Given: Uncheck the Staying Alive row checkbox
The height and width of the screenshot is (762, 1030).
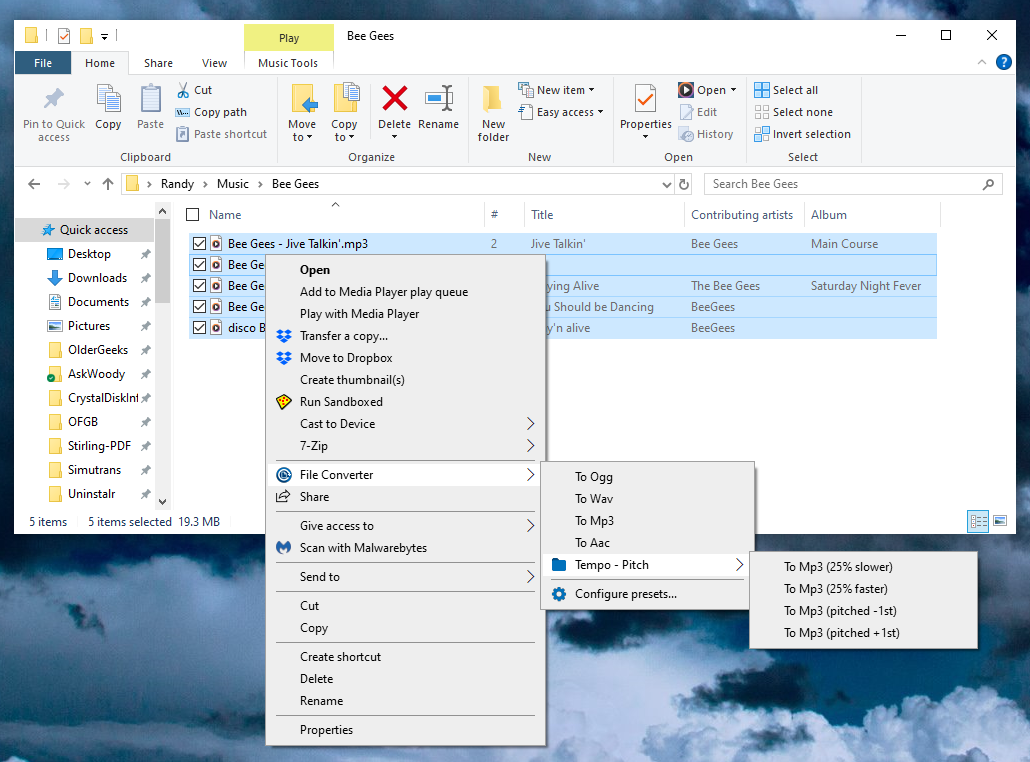Looking at the screenshot, I should coord(200,286).
